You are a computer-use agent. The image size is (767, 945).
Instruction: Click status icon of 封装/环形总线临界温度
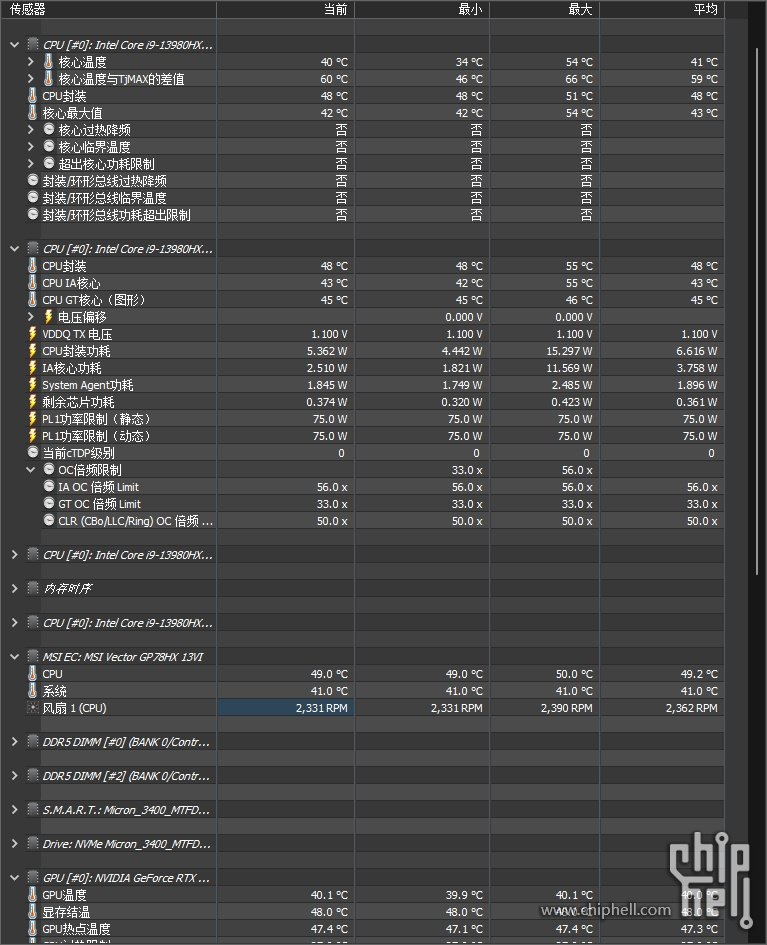[34, 198]
